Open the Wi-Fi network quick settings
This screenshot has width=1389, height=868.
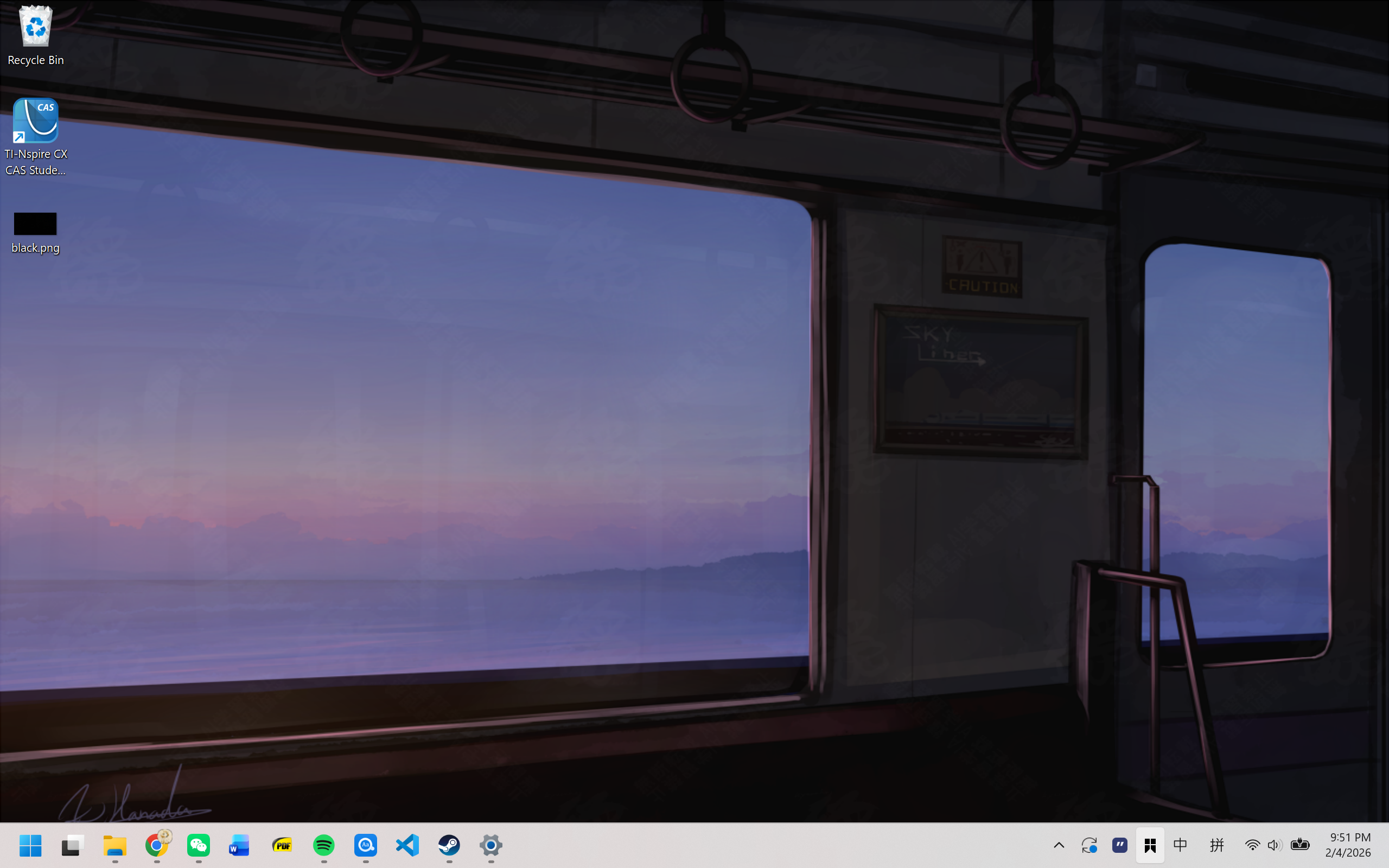1252,845
